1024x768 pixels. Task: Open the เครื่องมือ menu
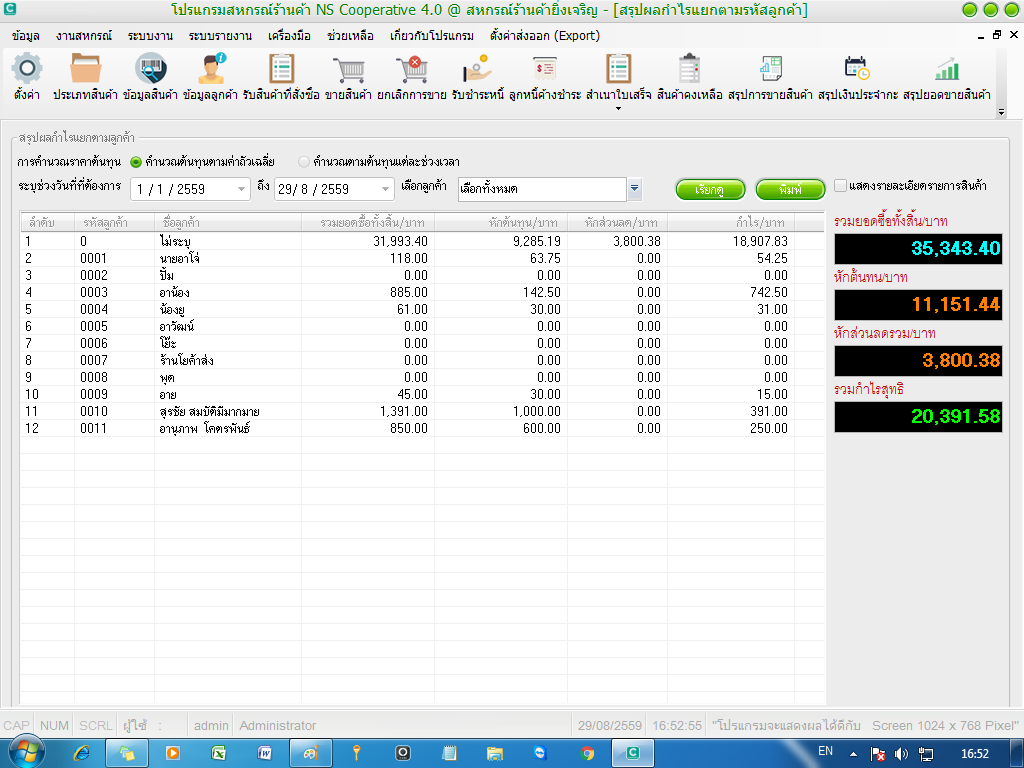(289, 36)
